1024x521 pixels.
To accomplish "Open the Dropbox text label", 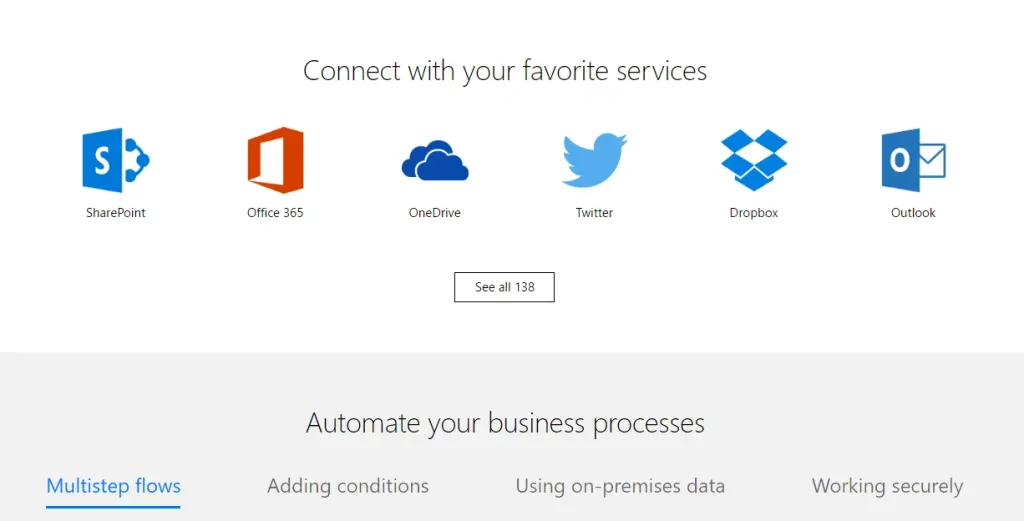I will point(754,213).
